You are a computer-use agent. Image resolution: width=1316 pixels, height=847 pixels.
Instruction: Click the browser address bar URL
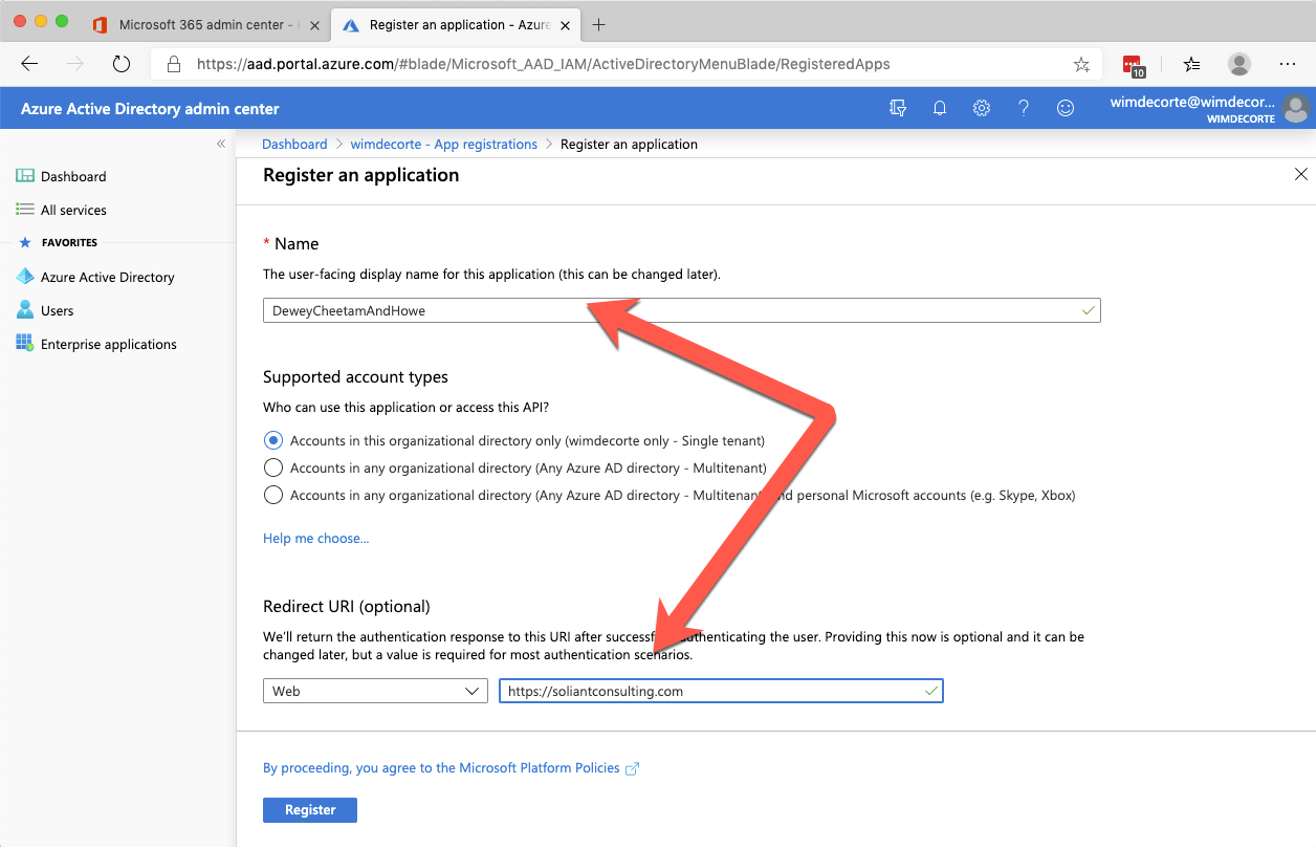tap(543, 64)
